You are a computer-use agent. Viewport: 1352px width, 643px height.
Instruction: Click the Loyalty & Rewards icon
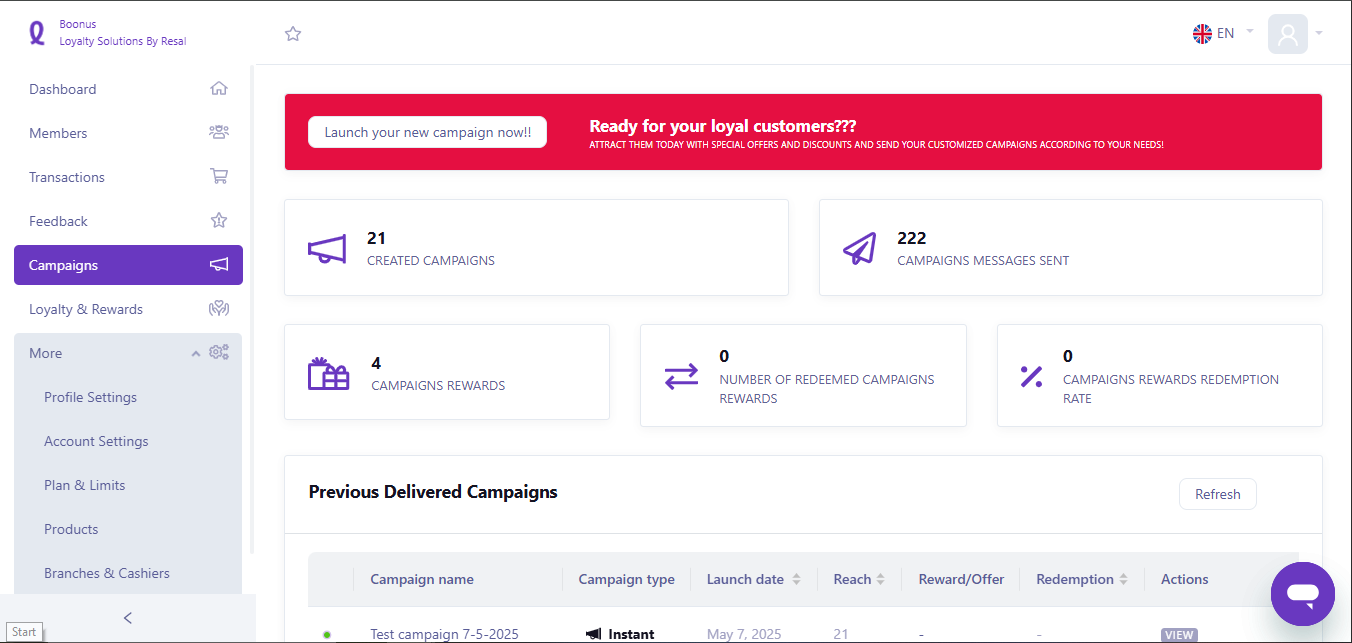[219, 309]
